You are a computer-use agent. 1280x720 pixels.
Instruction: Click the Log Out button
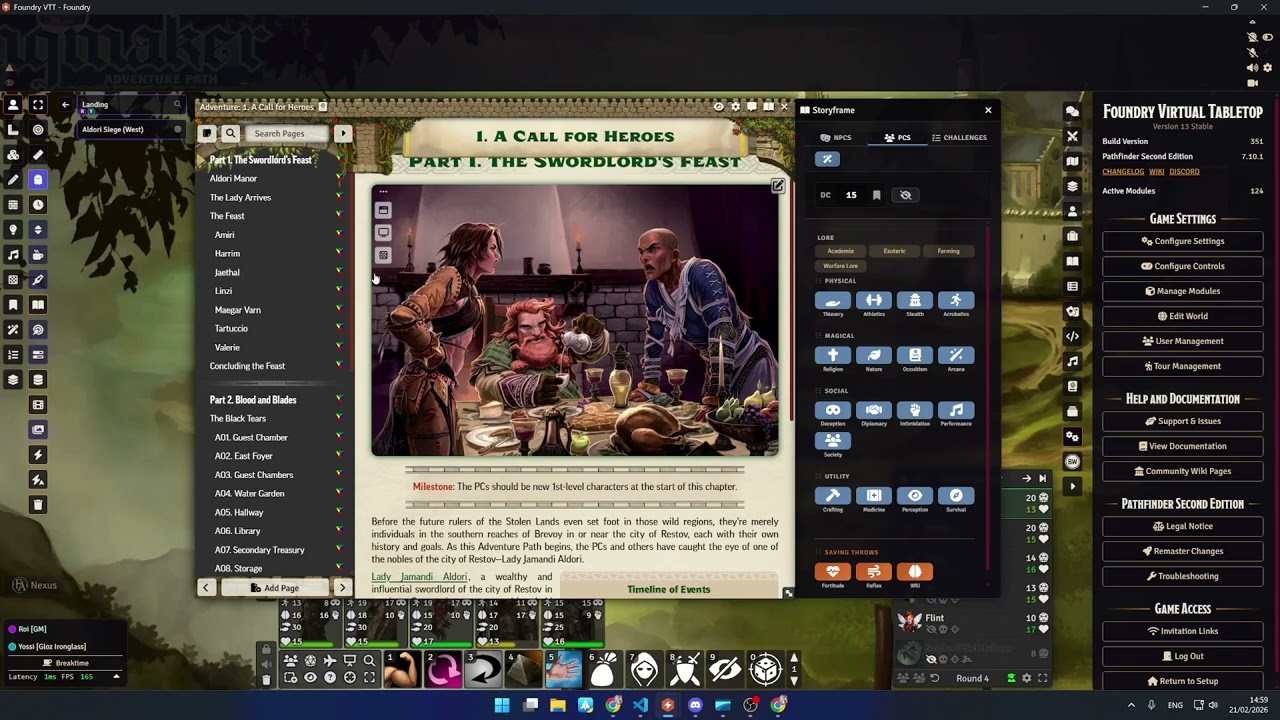point(1183,656)
